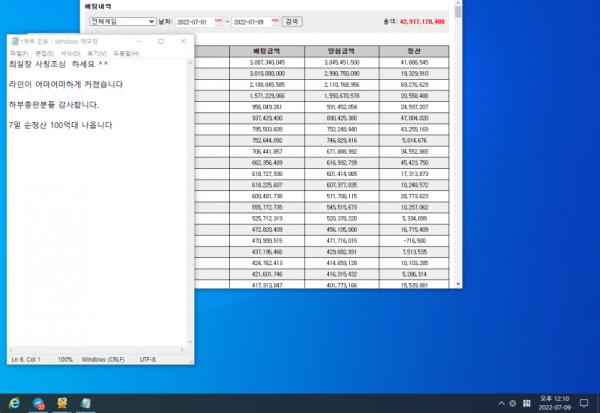Screen dimensions: 600x413
Task: Click the 배당금액 column header
Action: (x=268, y=49)
